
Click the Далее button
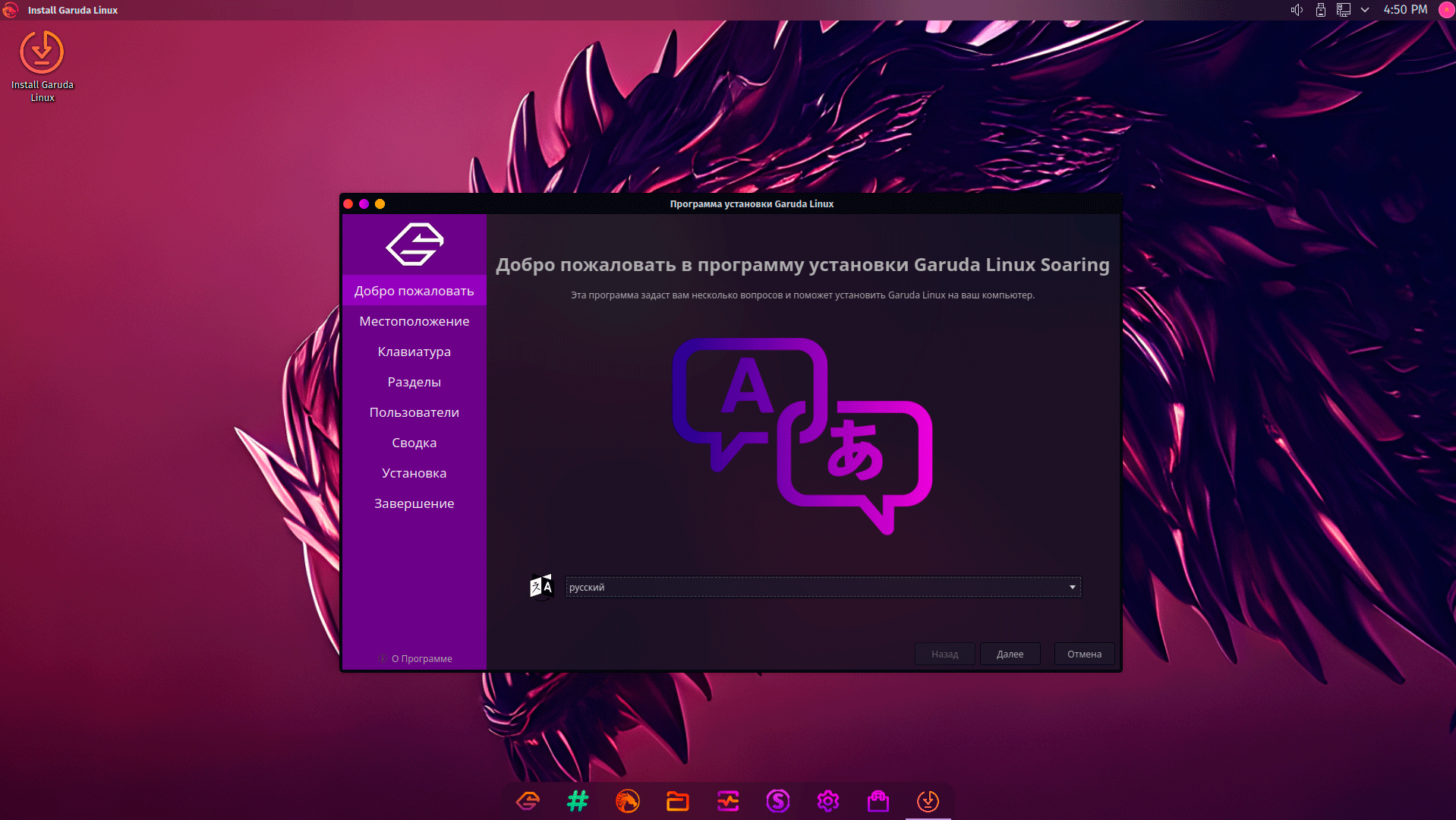click(x=1010, y=654)
